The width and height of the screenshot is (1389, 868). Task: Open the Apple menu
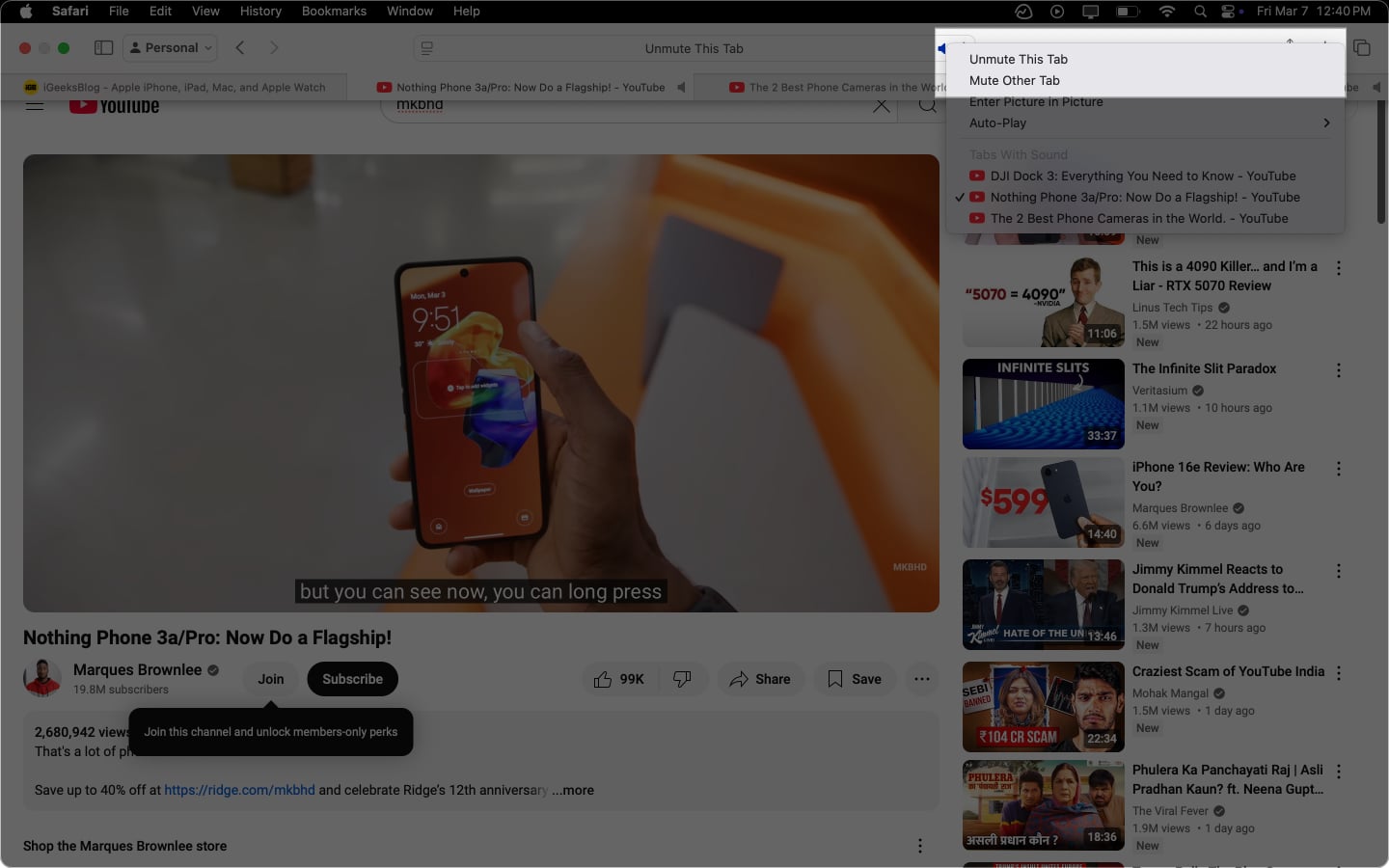(26, 11)
